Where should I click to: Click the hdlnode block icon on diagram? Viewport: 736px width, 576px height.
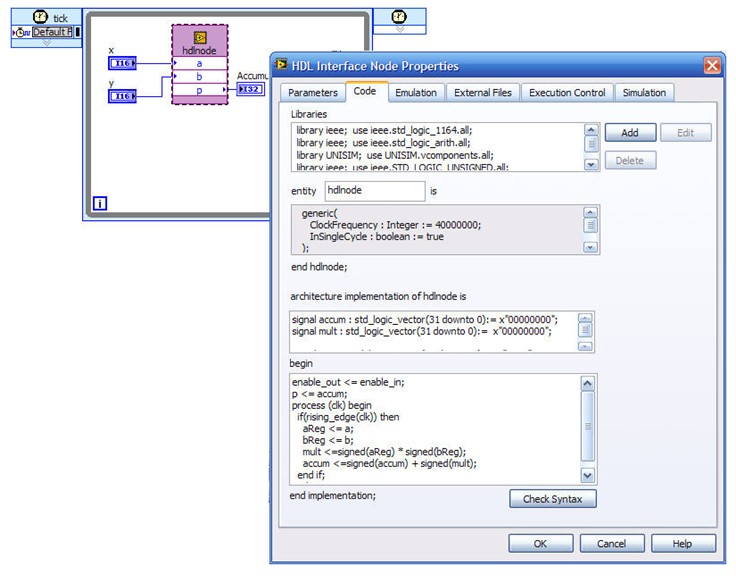click(x=200, y=38)
